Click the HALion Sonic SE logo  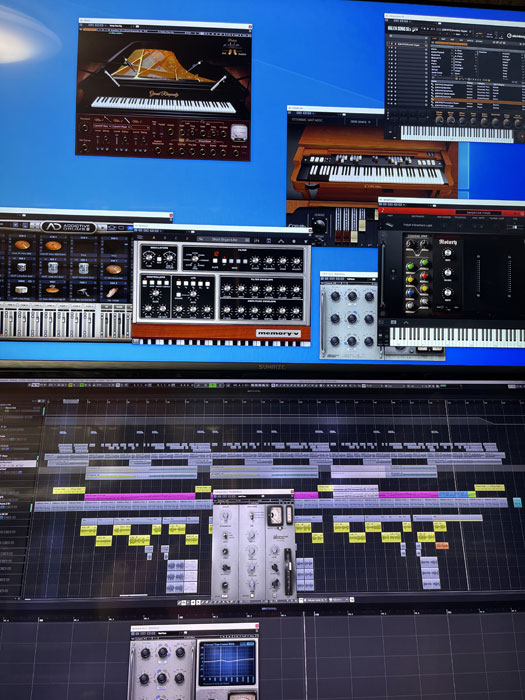coord(400,27)
